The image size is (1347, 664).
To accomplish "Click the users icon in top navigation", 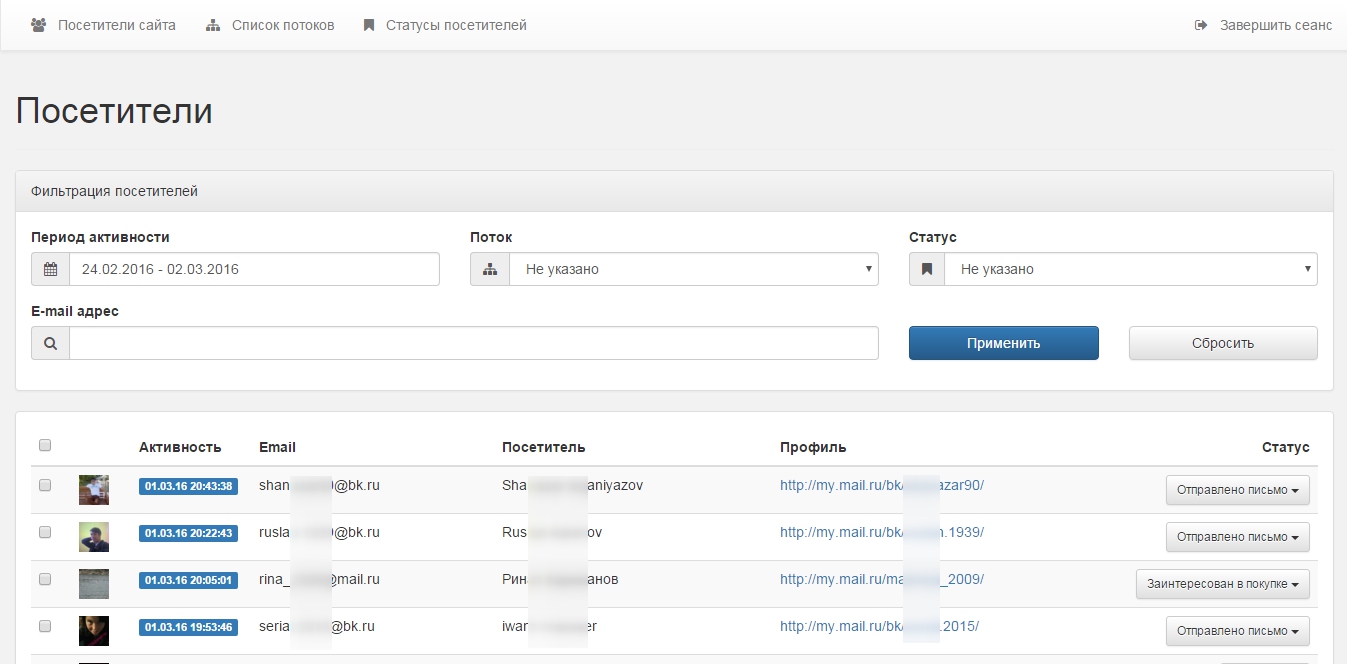I will coord(39,25).
